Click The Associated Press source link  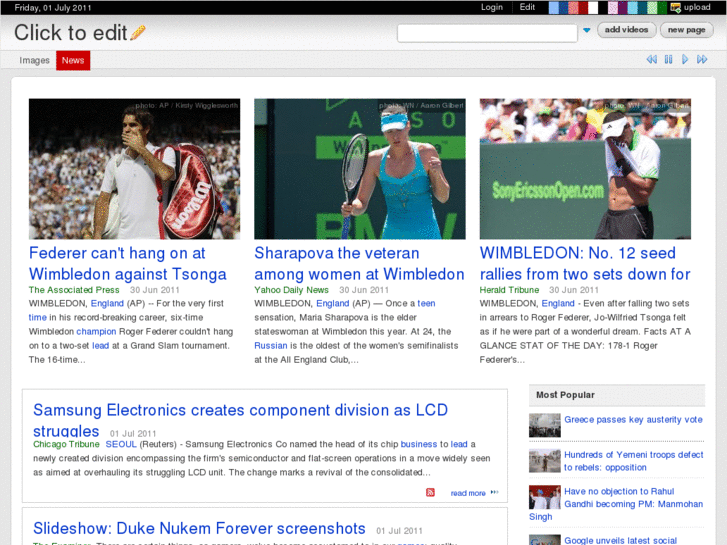click(x=74, y=290)
